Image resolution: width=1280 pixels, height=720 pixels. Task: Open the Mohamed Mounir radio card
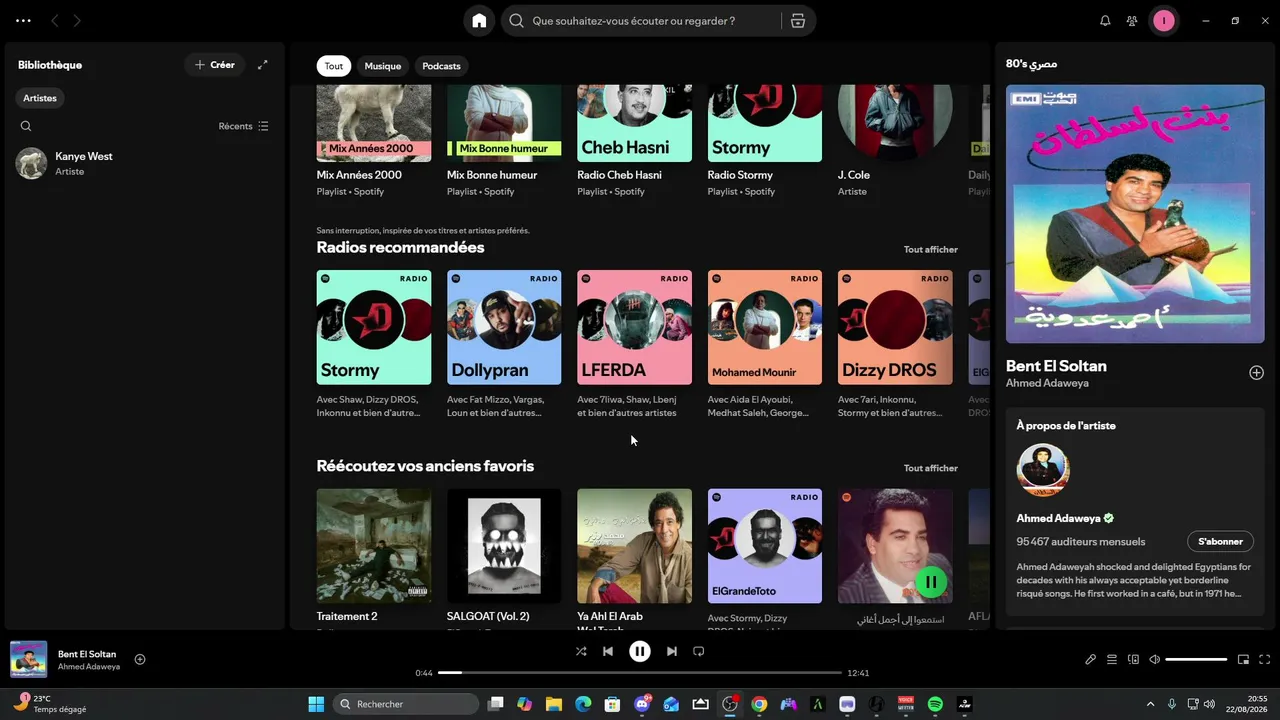[765, 327]
